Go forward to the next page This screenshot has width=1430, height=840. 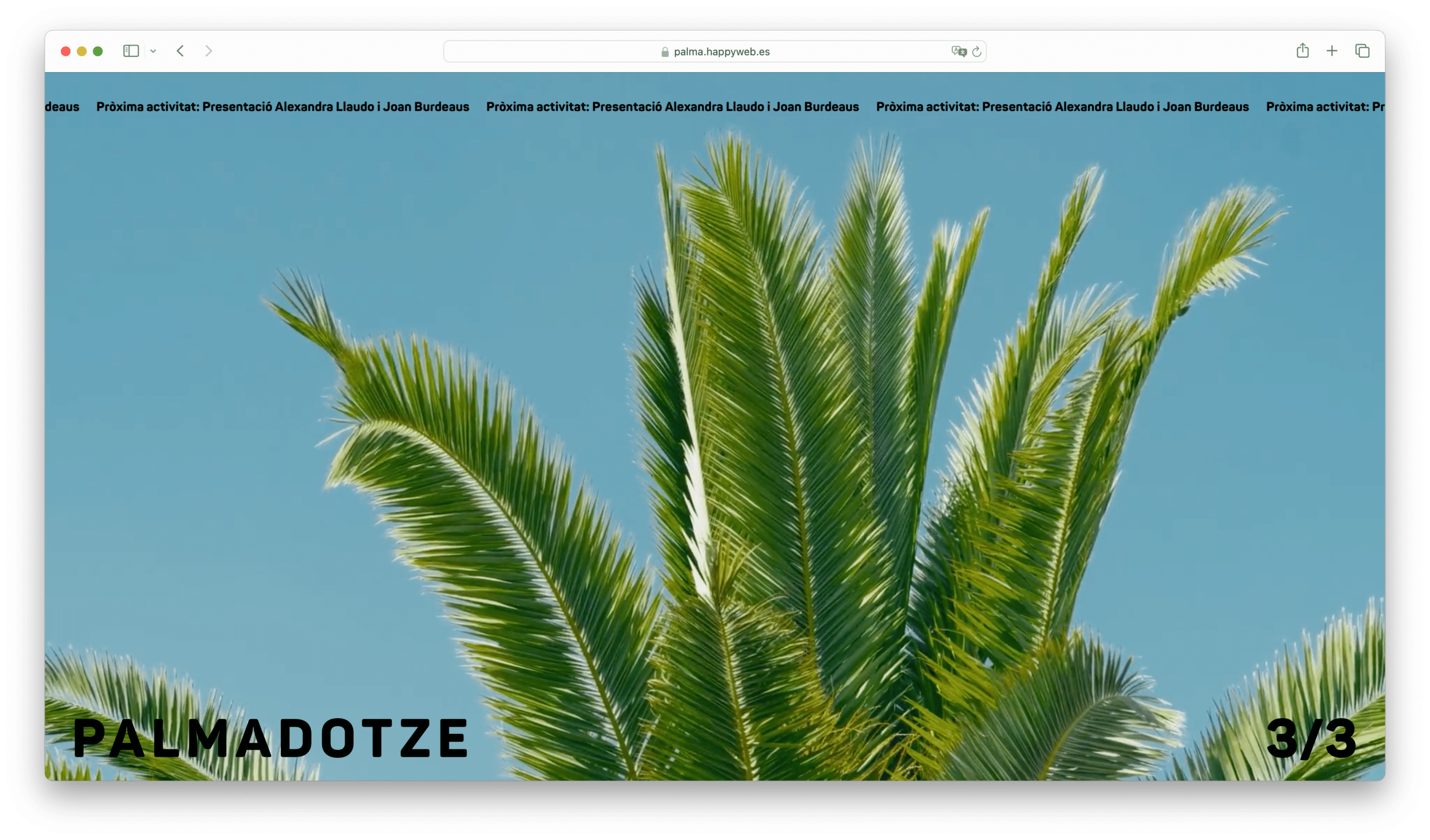208,51
